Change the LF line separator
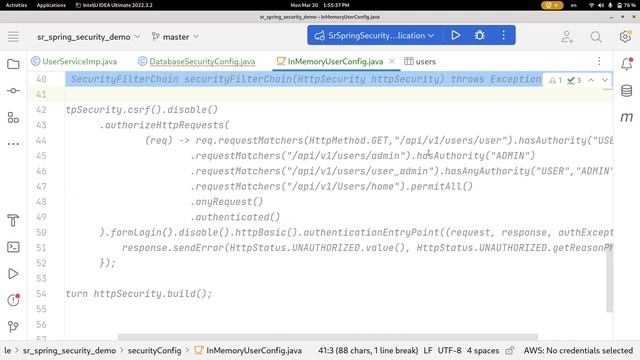The height and width of the screenshot is (360, 640). [428, 351]
